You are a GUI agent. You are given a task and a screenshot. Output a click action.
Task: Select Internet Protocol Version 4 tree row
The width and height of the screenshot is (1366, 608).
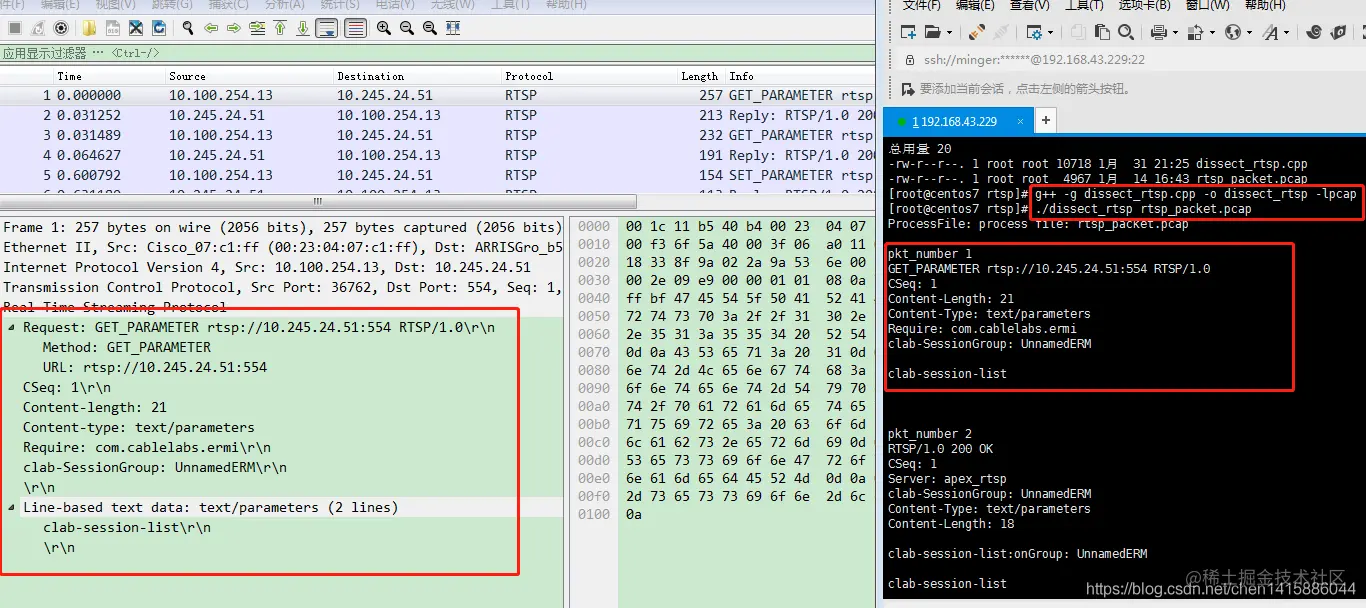(x=281, y=267)
